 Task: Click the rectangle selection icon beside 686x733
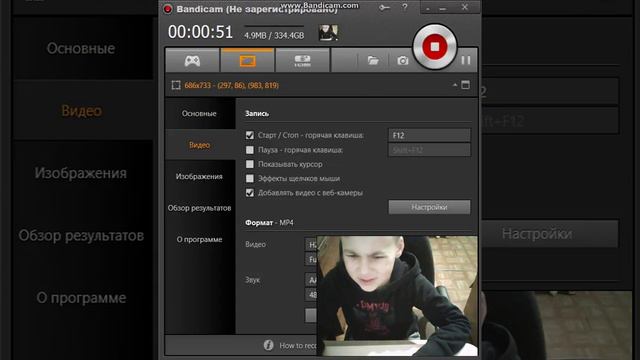176,85
